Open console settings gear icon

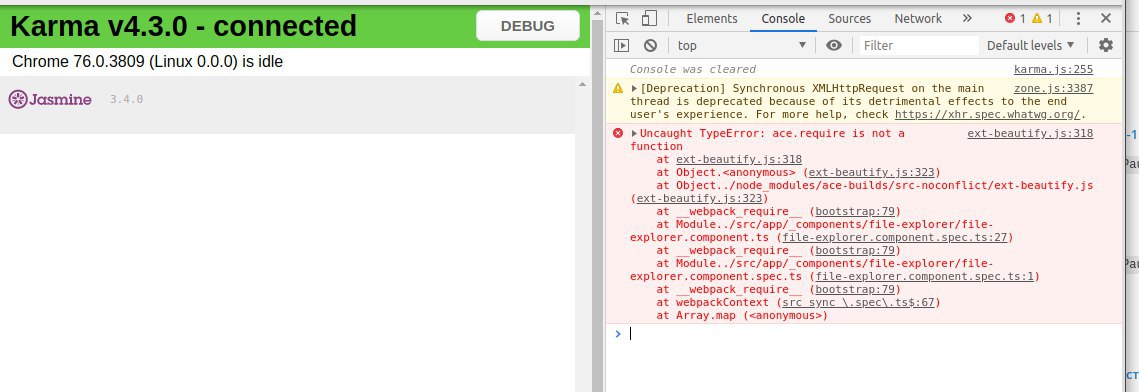pyautogui.click(x=1106, y=45)
